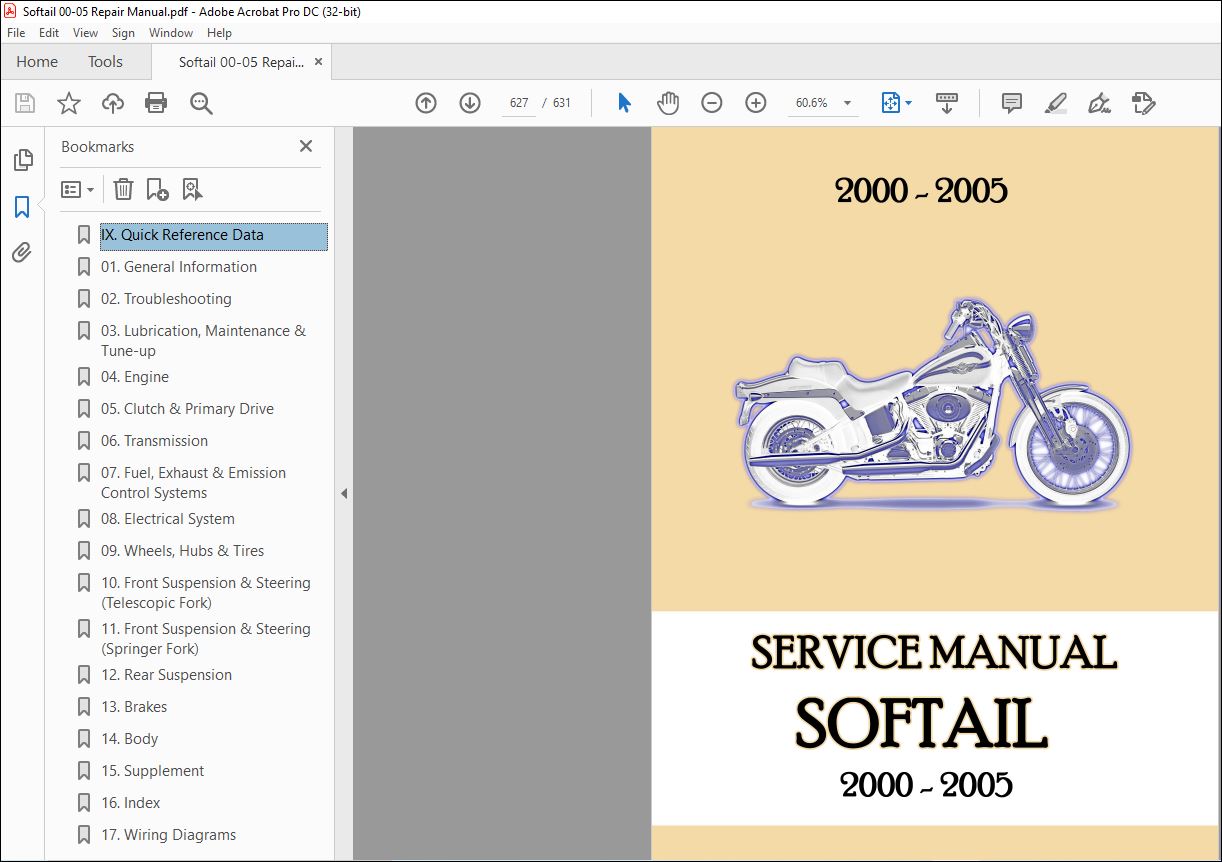Screen dimensions: 1222x862
Task: Open the Sign document pen icon
Action: pos(1100,103)
